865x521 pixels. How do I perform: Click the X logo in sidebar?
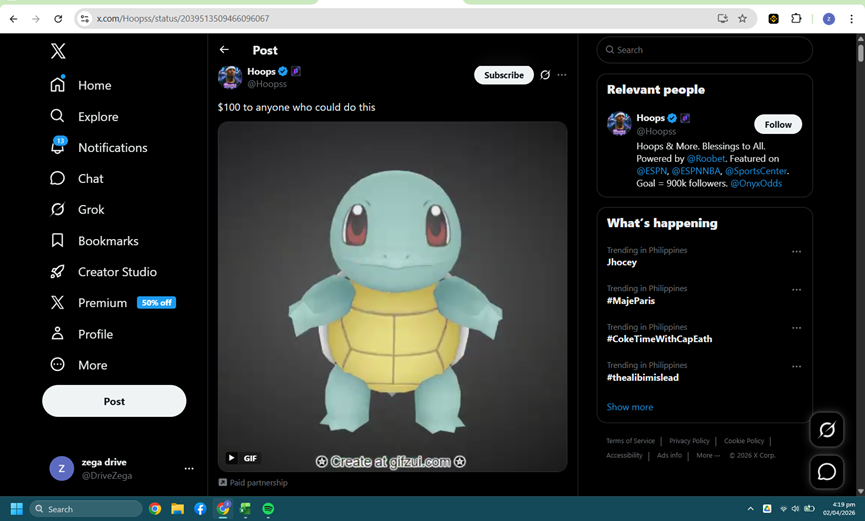[58, 51]
